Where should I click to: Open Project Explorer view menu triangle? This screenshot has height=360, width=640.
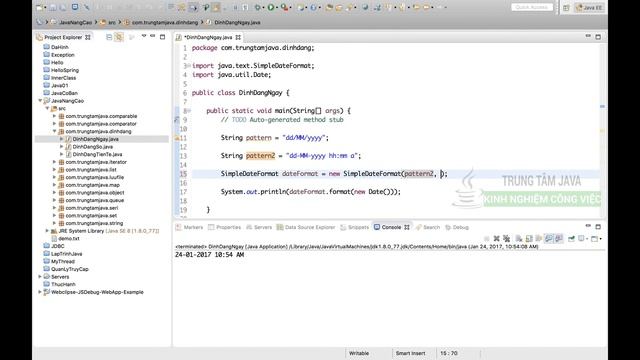tap(144, 36)
